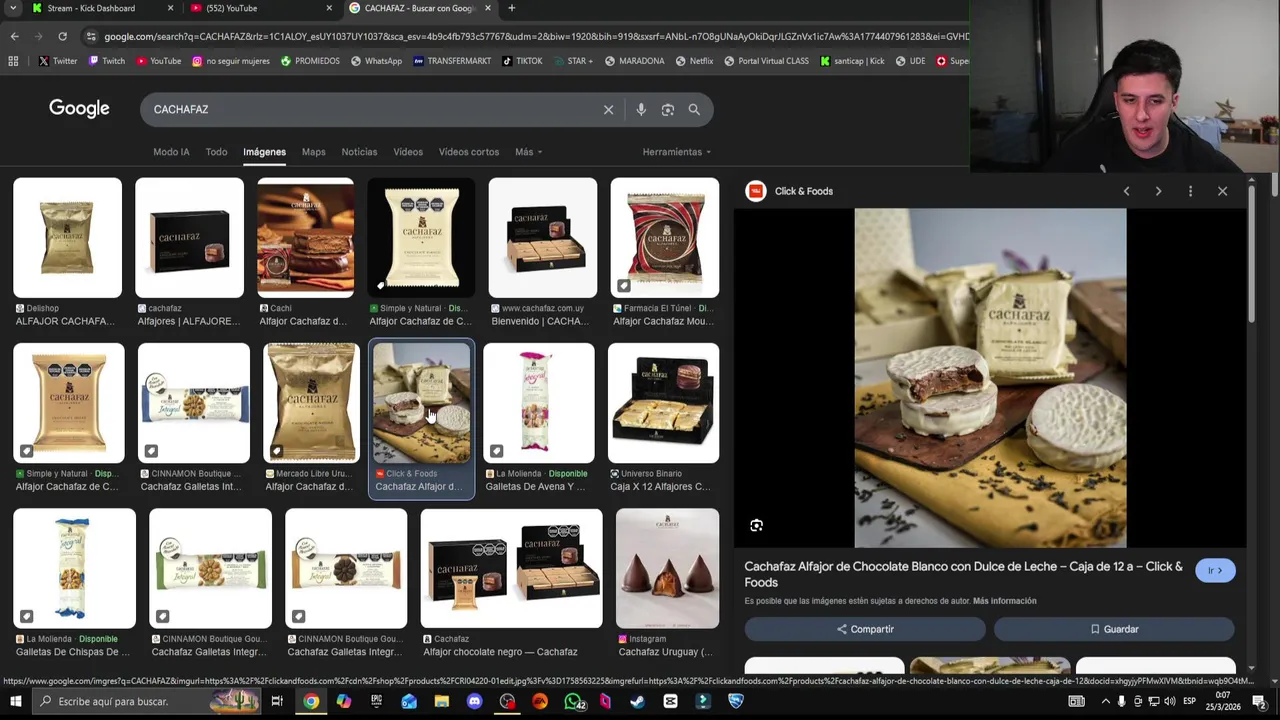Open WhatsApp bookmark
The image size is (1280, 720).
coord(376,61)
